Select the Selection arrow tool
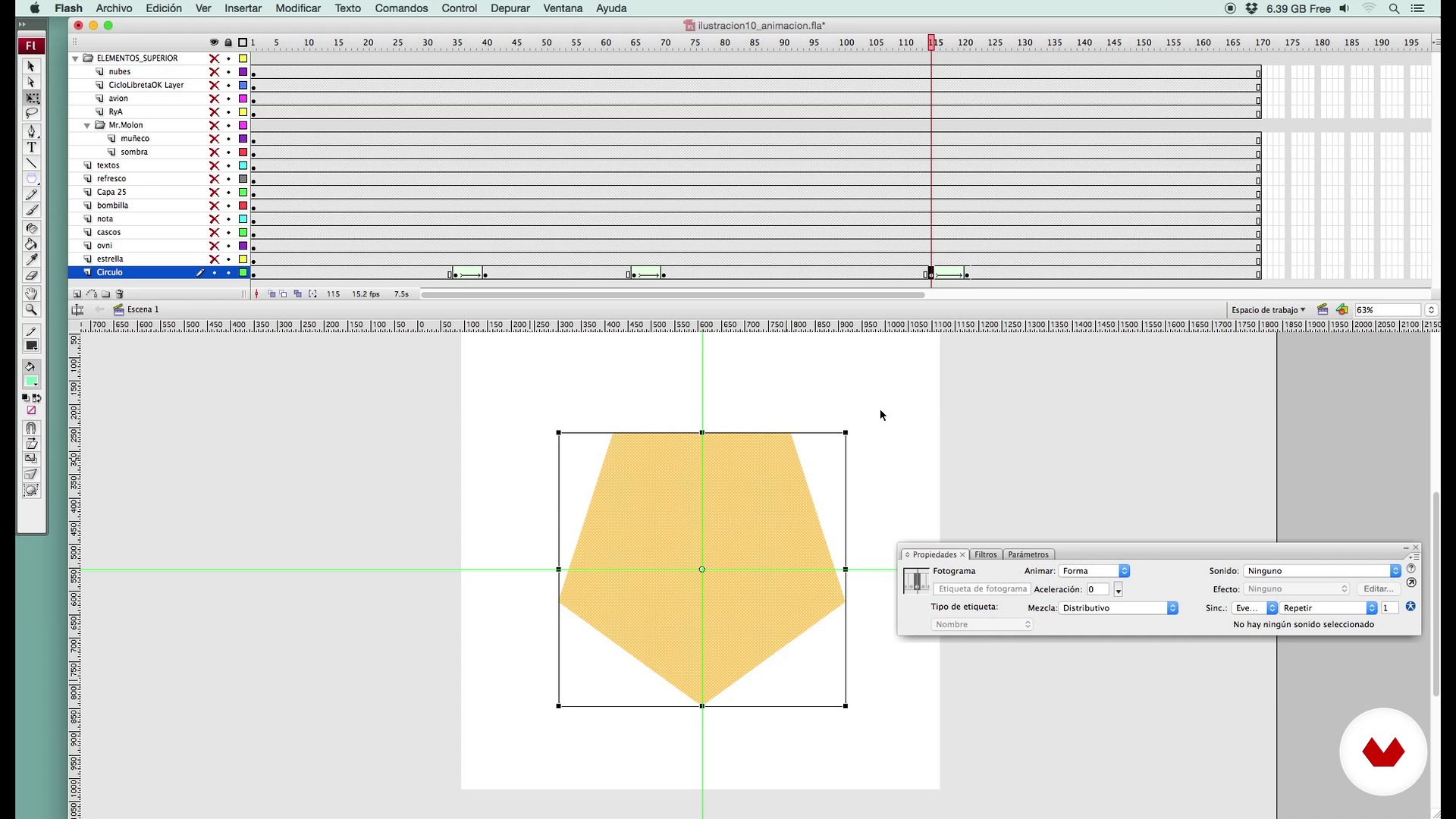This screenshot has width=1456, height=819. 31,67
